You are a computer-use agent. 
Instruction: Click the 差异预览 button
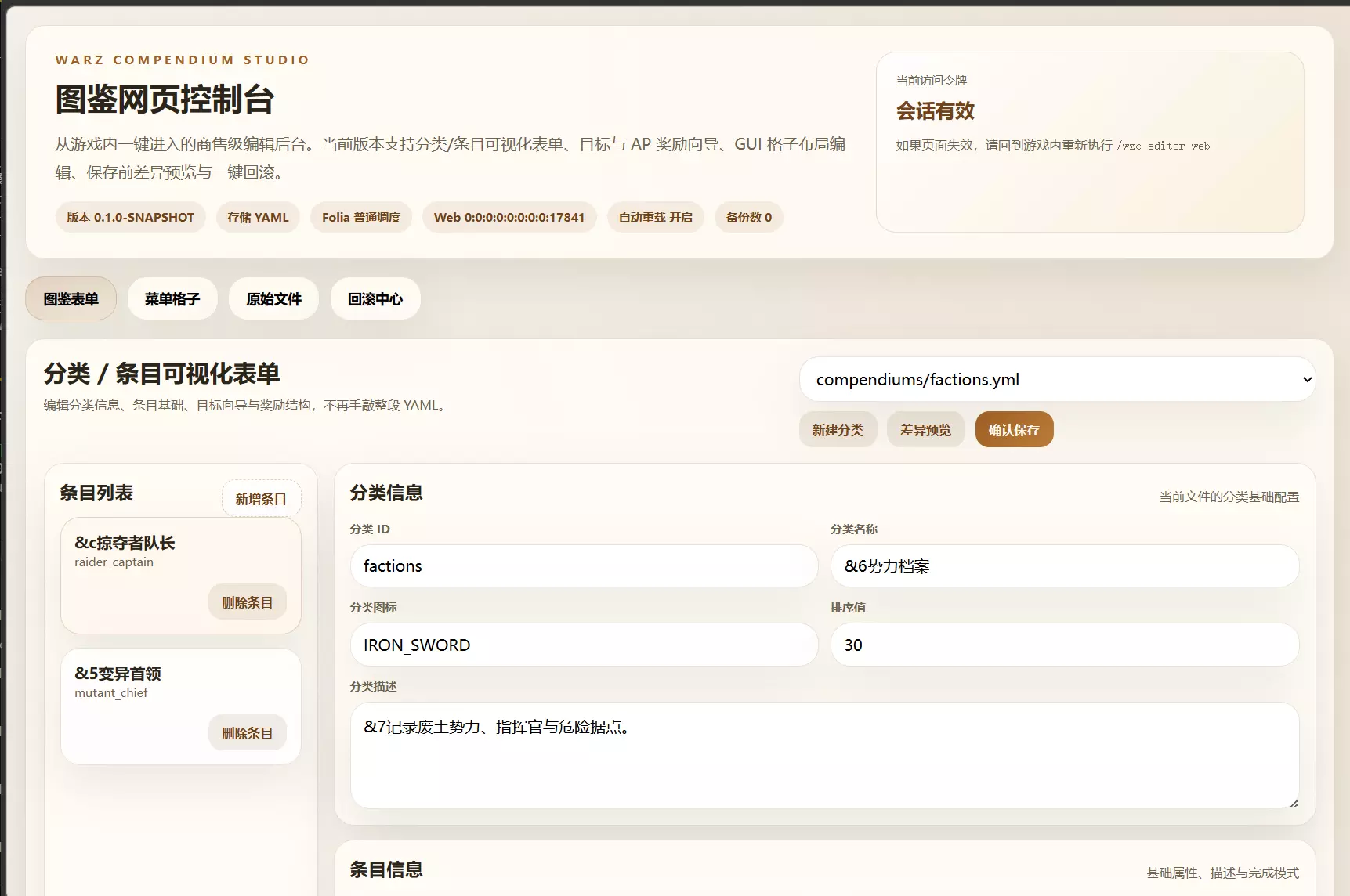[925, 429]
